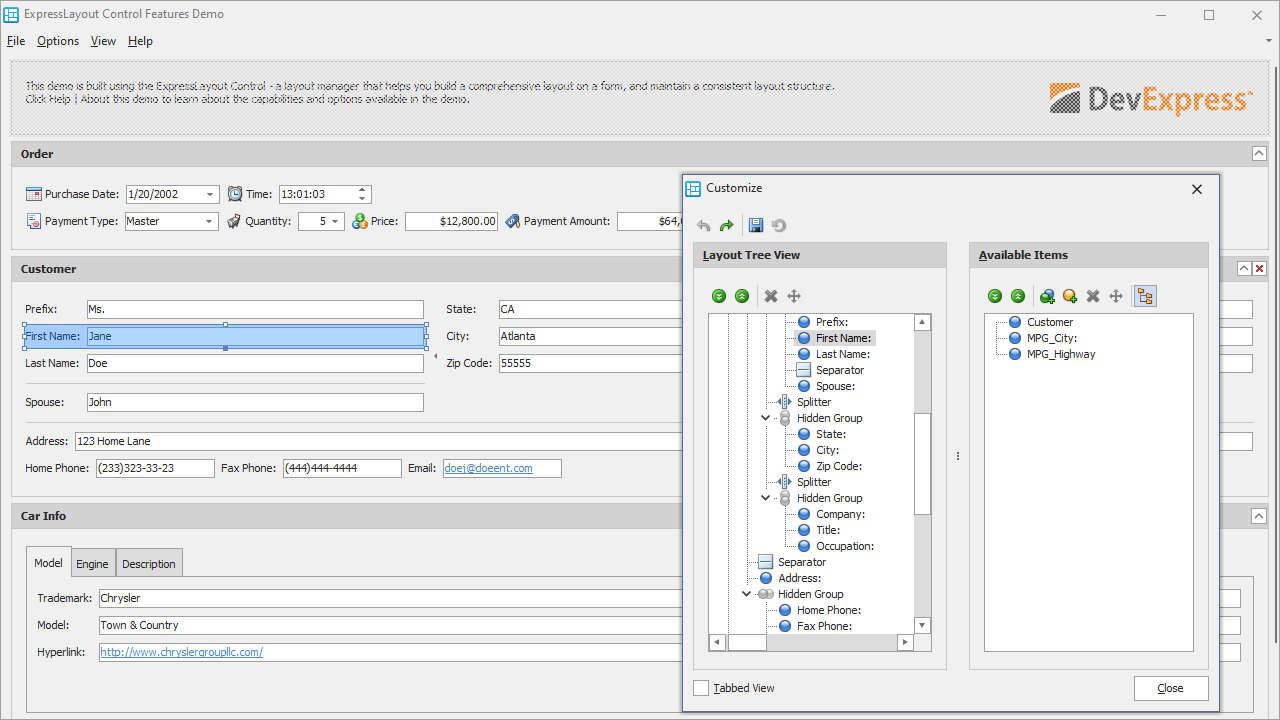This screenshot has height=720, width=1280.
Task: Click expand all icon in Available Items
Action: [995, 296]
